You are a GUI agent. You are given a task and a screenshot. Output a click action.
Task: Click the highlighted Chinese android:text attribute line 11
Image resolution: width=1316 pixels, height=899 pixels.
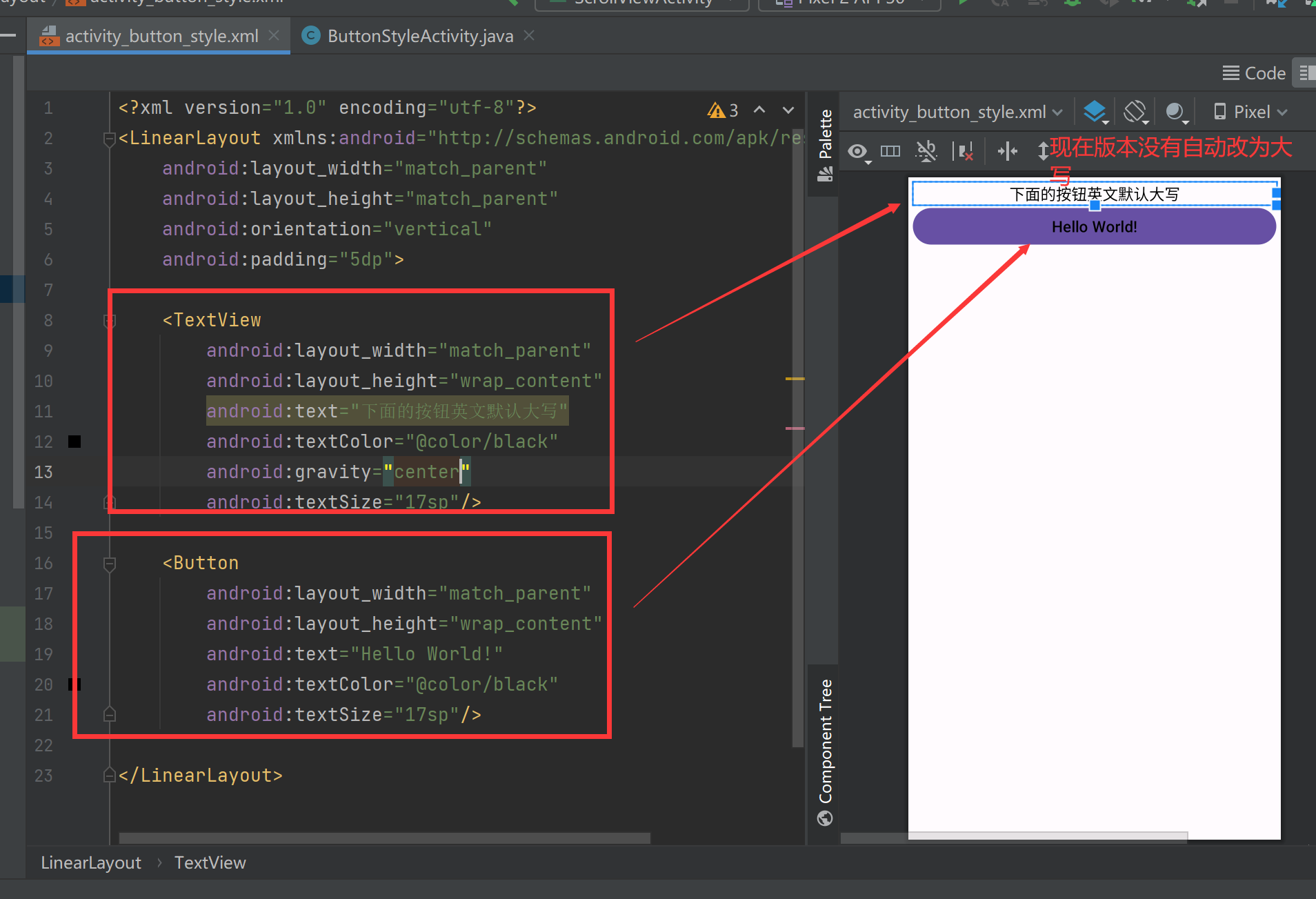(387, 411)
